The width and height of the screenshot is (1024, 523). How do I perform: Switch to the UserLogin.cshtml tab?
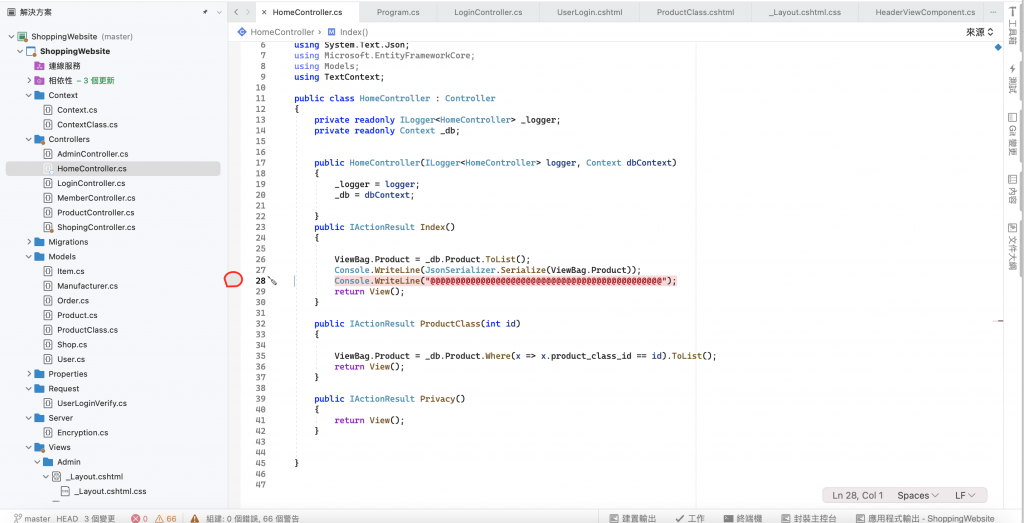point(589,12)
